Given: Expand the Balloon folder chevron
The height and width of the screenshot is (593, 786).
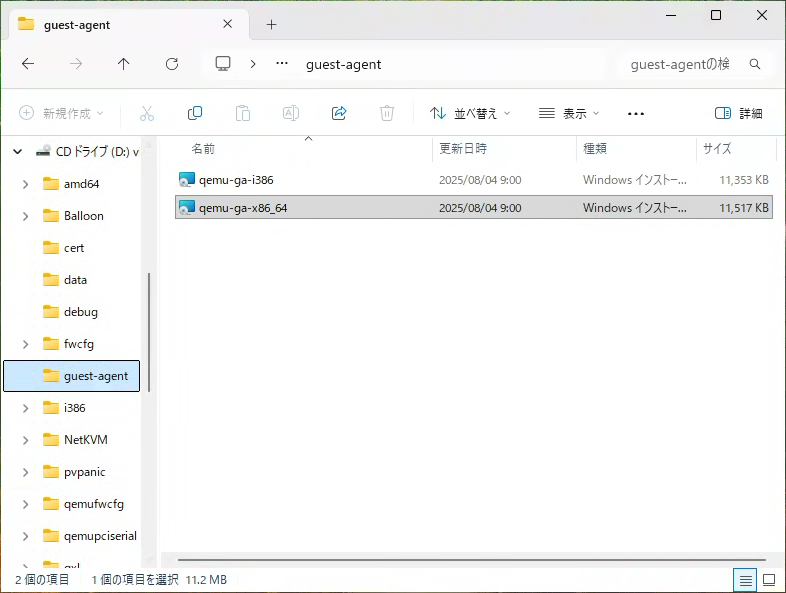Looking at the screenshot, I should 26,216.
